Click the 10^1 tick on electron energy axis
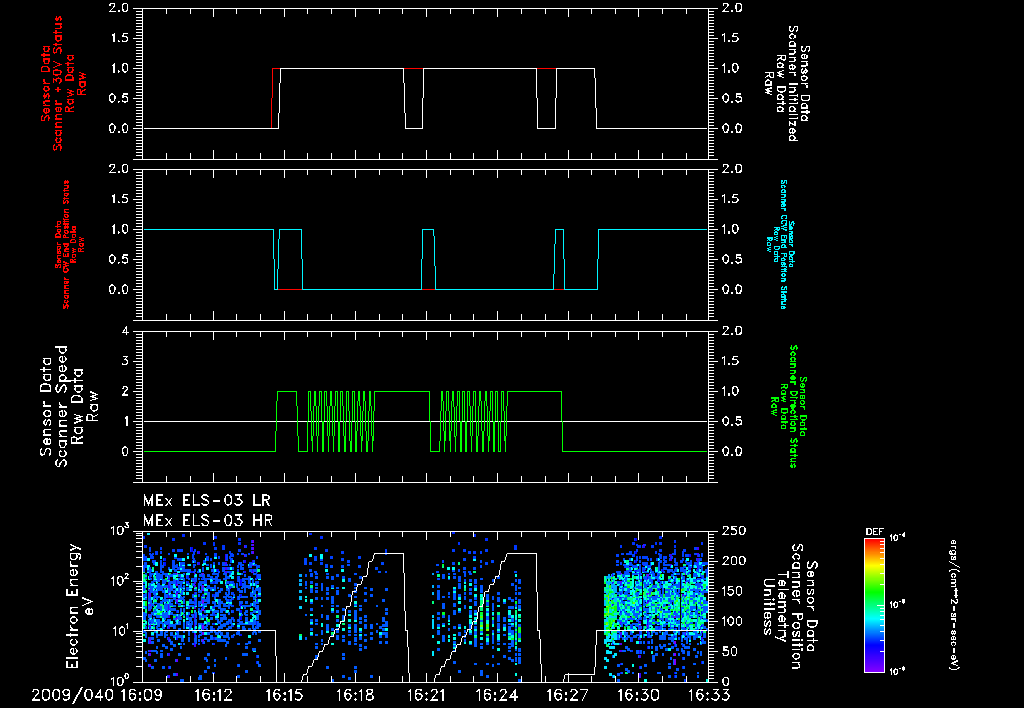 pyautogui.click(x=120, y=630)
